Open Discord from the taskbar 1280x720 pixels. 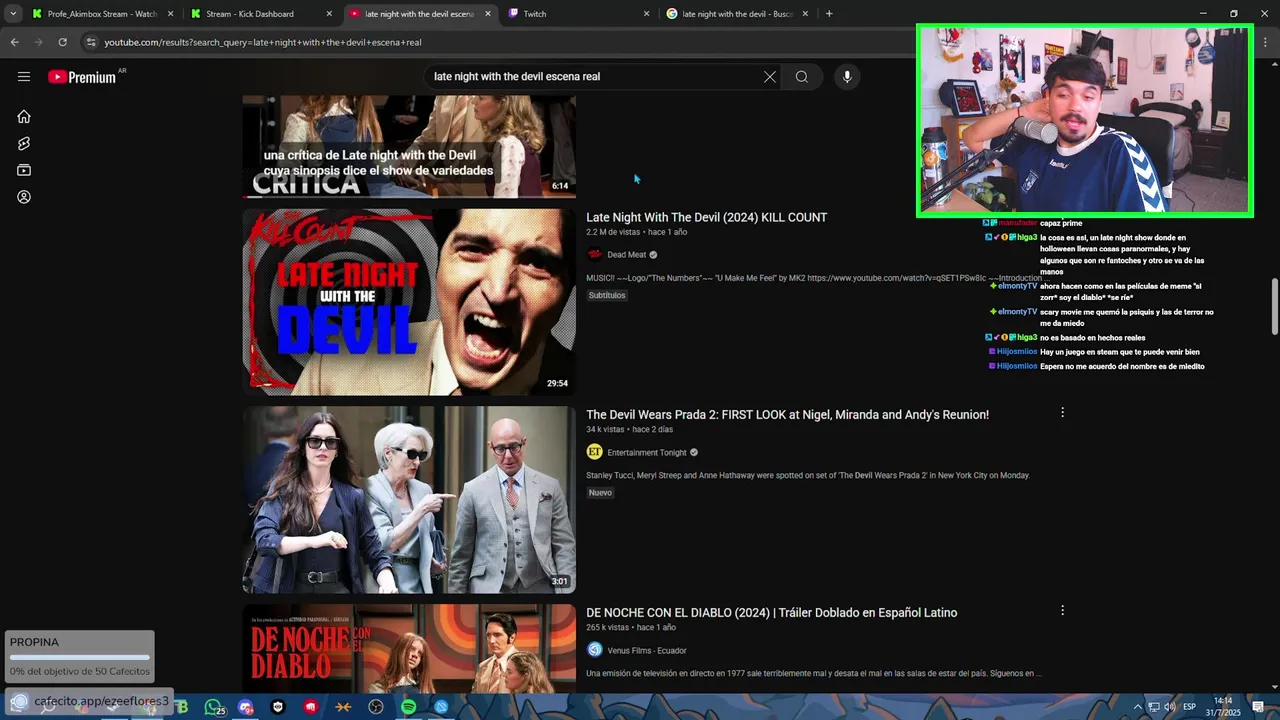(246, 707)
